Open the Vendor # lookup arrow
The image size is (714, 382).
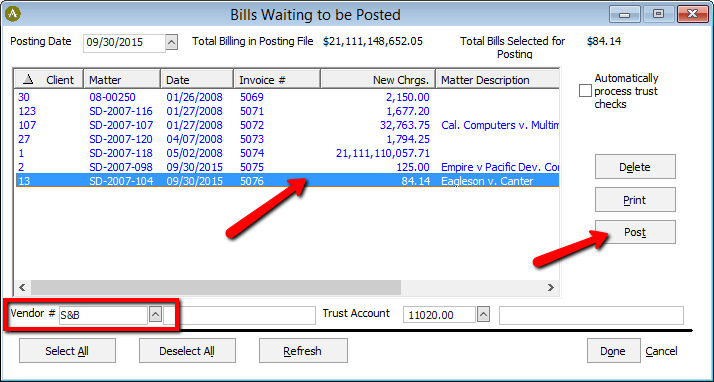[155, 315]
